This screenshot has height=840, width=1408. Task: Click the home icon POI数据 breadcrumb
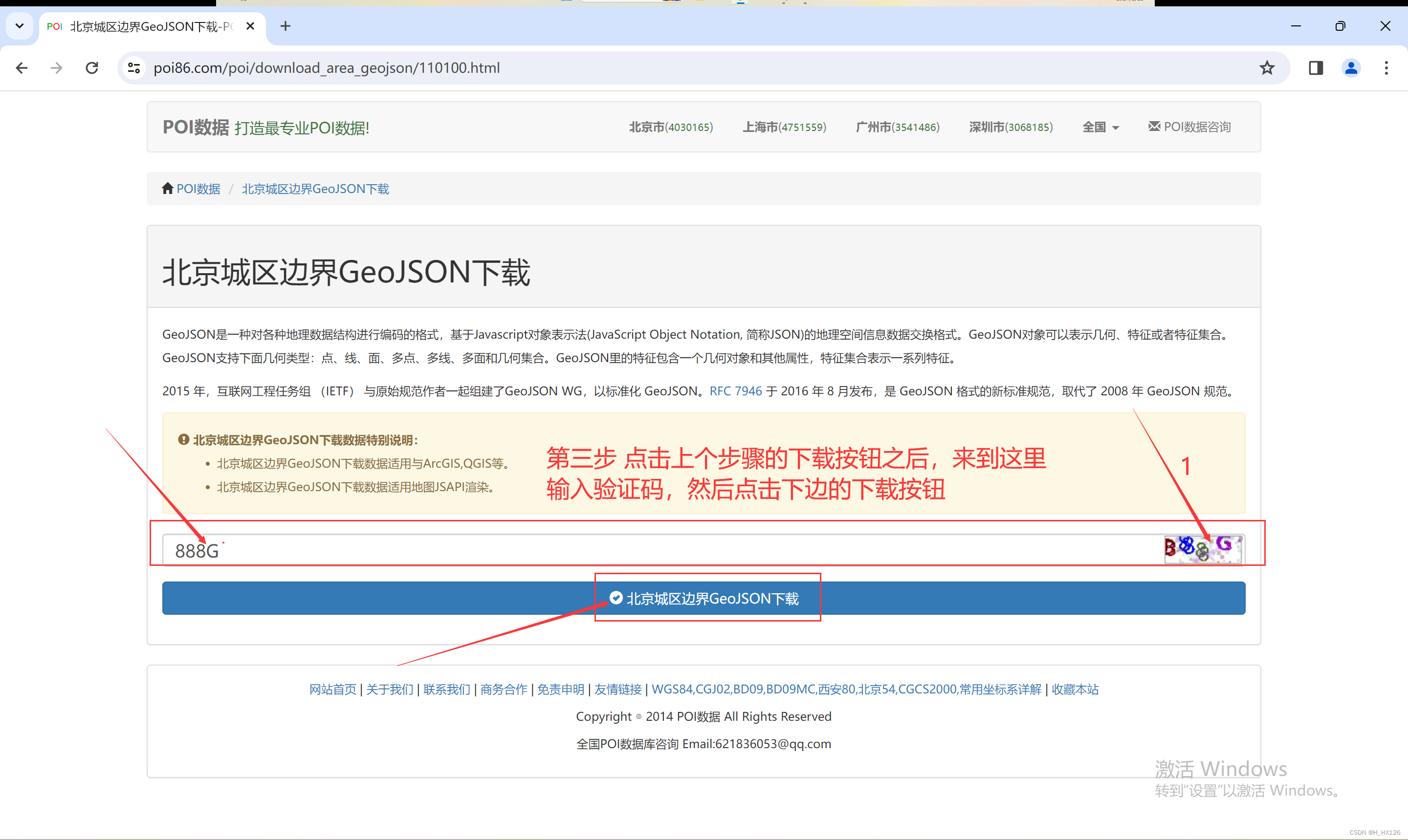(191, 189)
